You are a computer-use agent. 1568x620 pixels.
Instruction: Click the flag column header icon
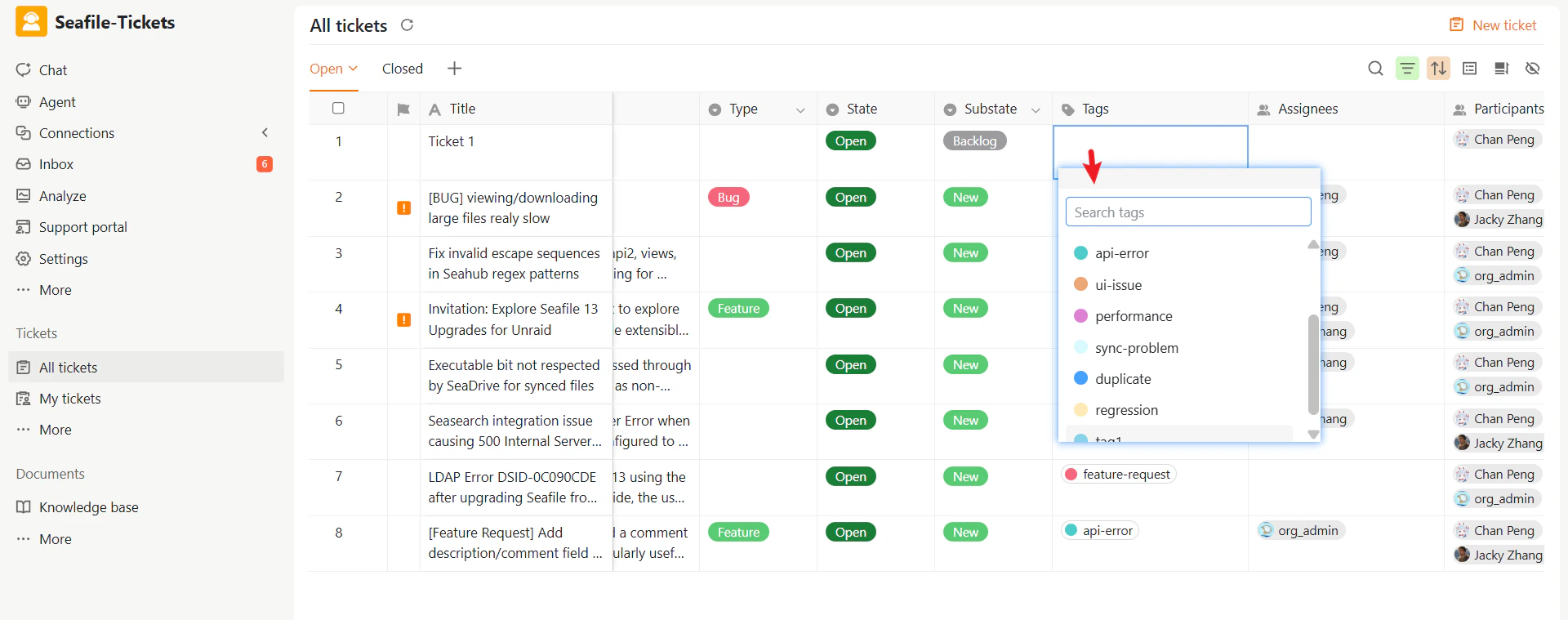pos(403,109)
